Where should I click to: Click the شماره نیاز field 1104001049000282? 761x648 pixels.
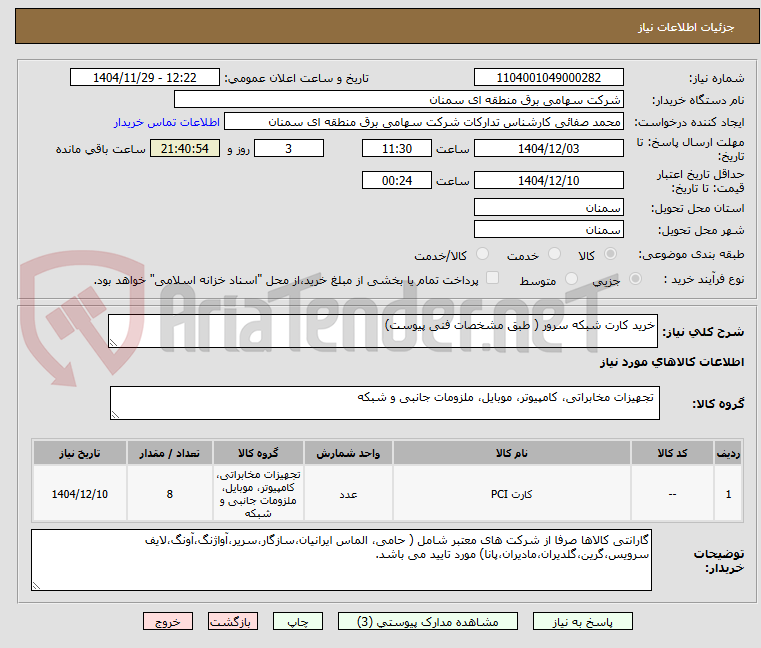(x=548, y=78)
